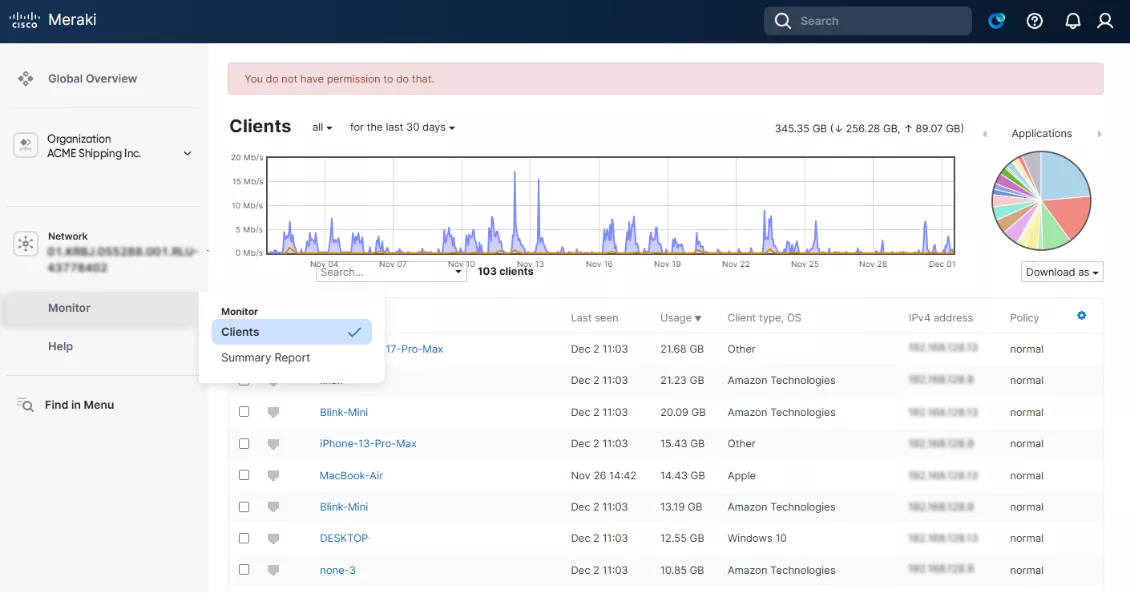This screenshot has height=593, width=1130.
Task: Click the Cisco Meraki logo
Action: 53,19
